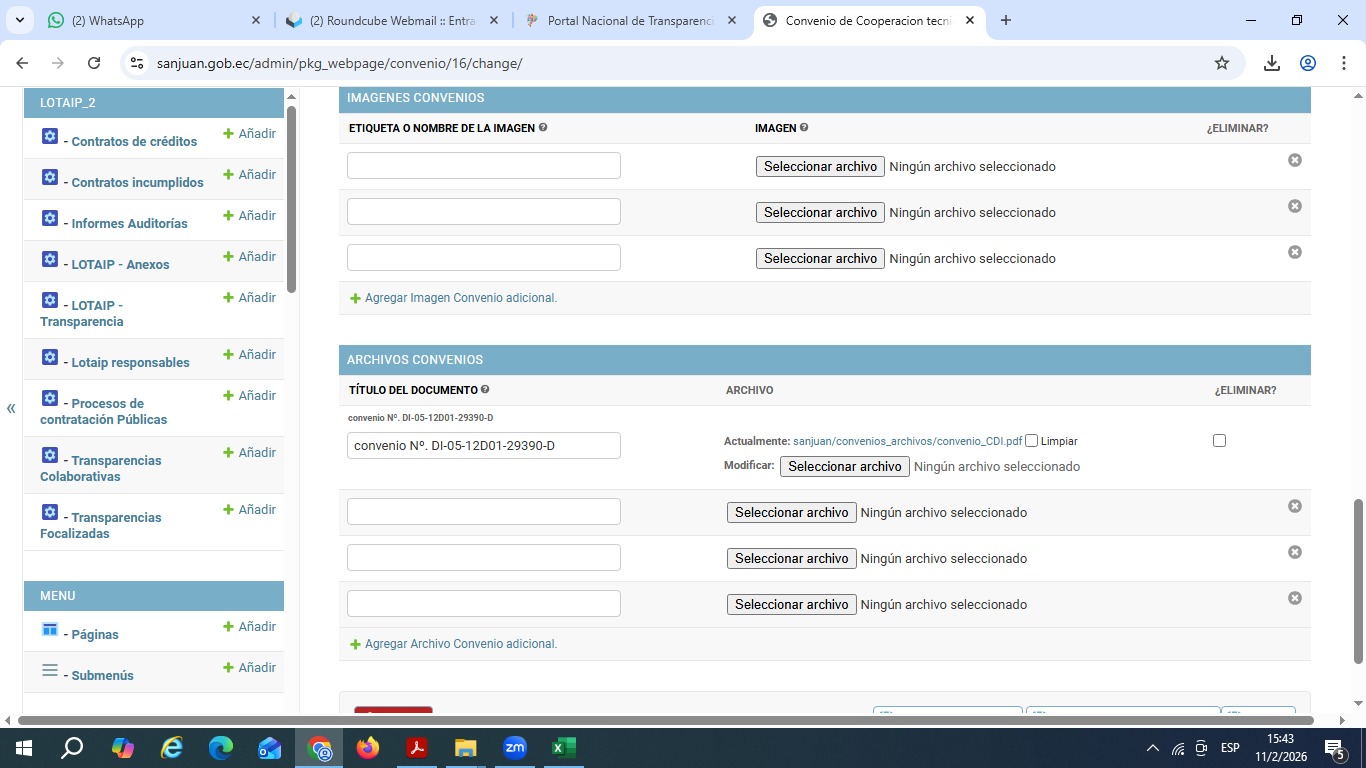Click the Submenús hamburger icon
This screenshot has height=768, width=1366.
50,671
